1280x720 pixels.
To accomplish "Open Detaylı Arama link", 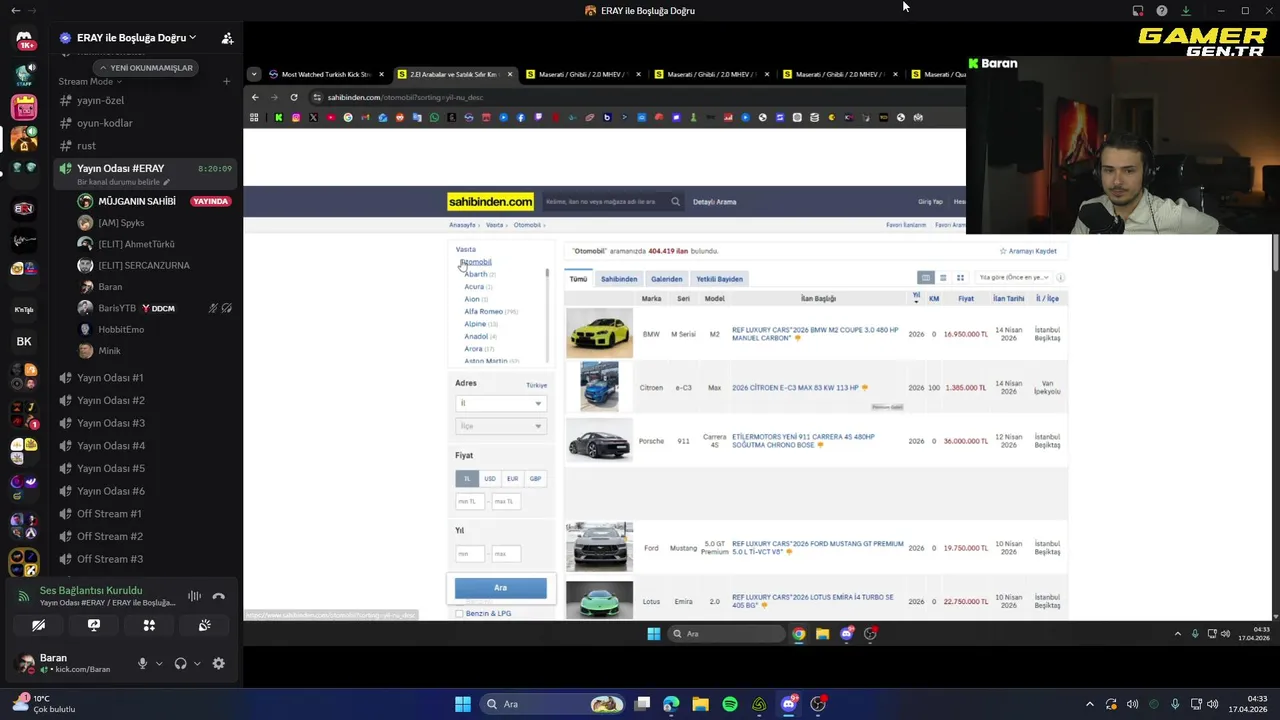I will [x=714, y=202].
